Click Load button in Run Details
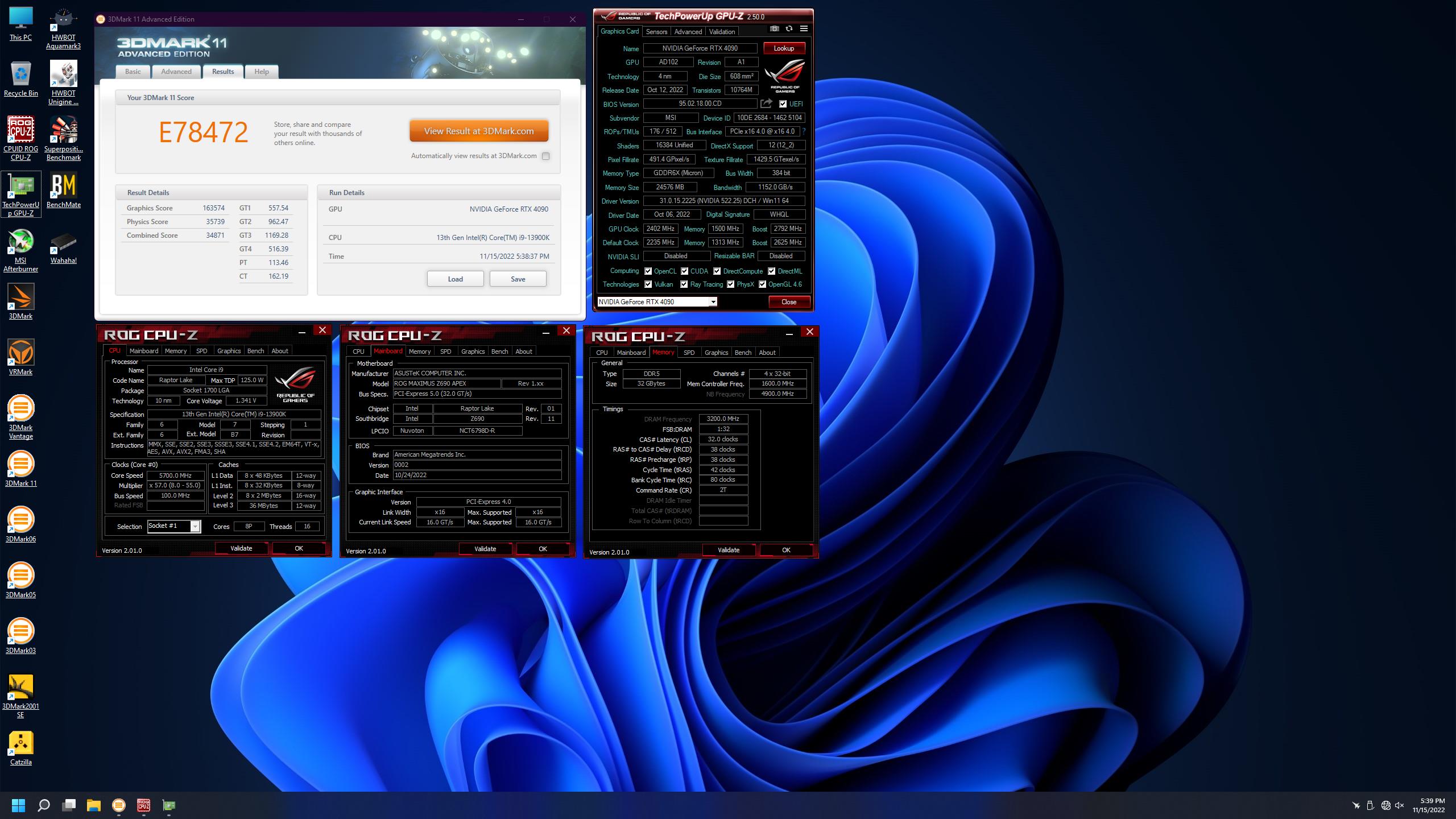1456x819 pixels. coord(456,279)
